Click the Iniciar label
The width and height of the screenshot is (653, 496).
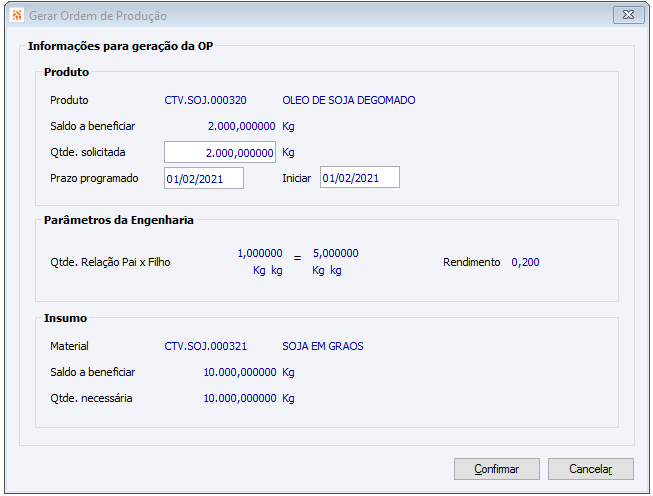tap(297, 178)
